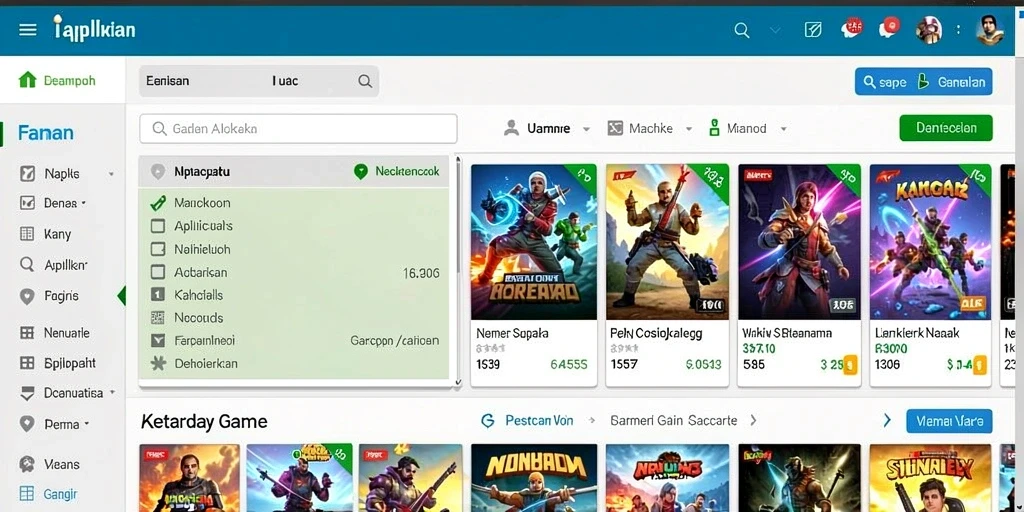1024x512 pixels.
Task: Click the Fagris pin icon
Action: coord(27,296)
